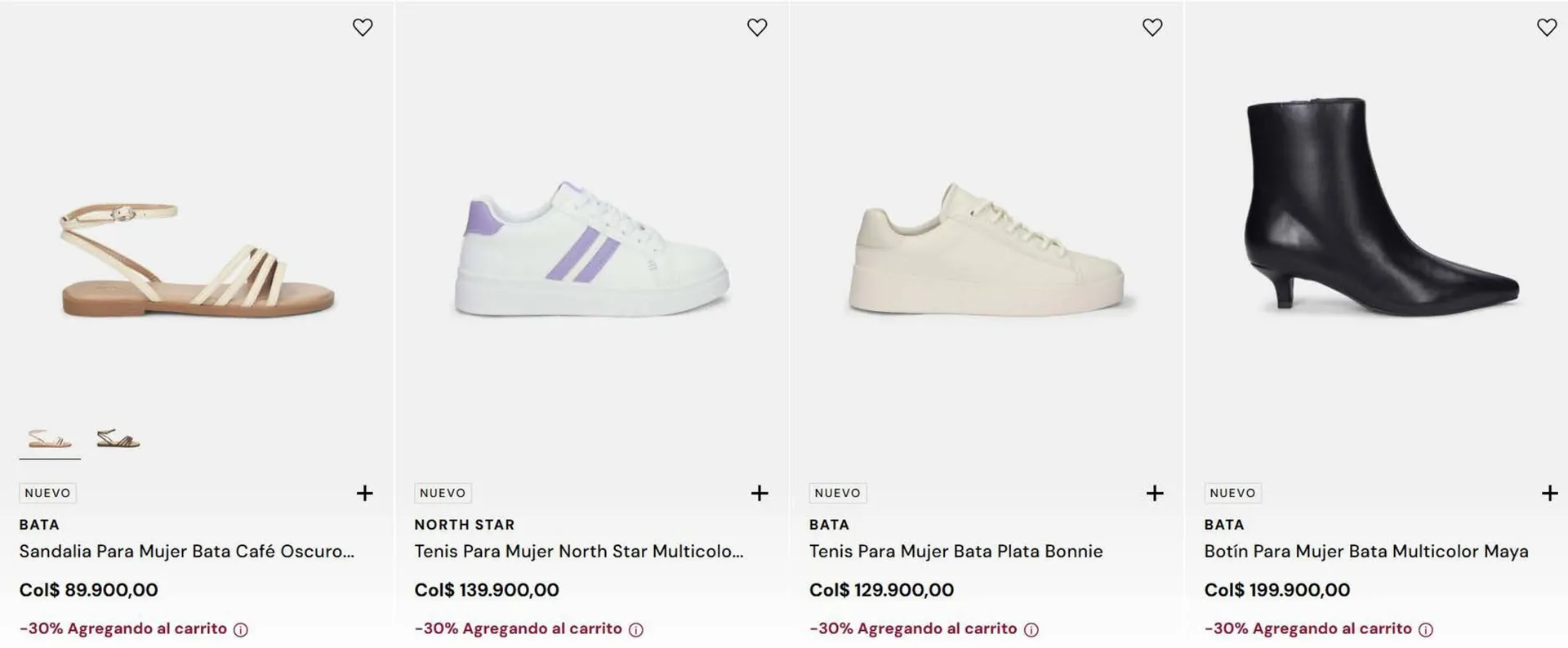Open Tenis Para Mujer Bata Plata Bonnie
Screen dimensions: 1568x648
coord(955,552)
